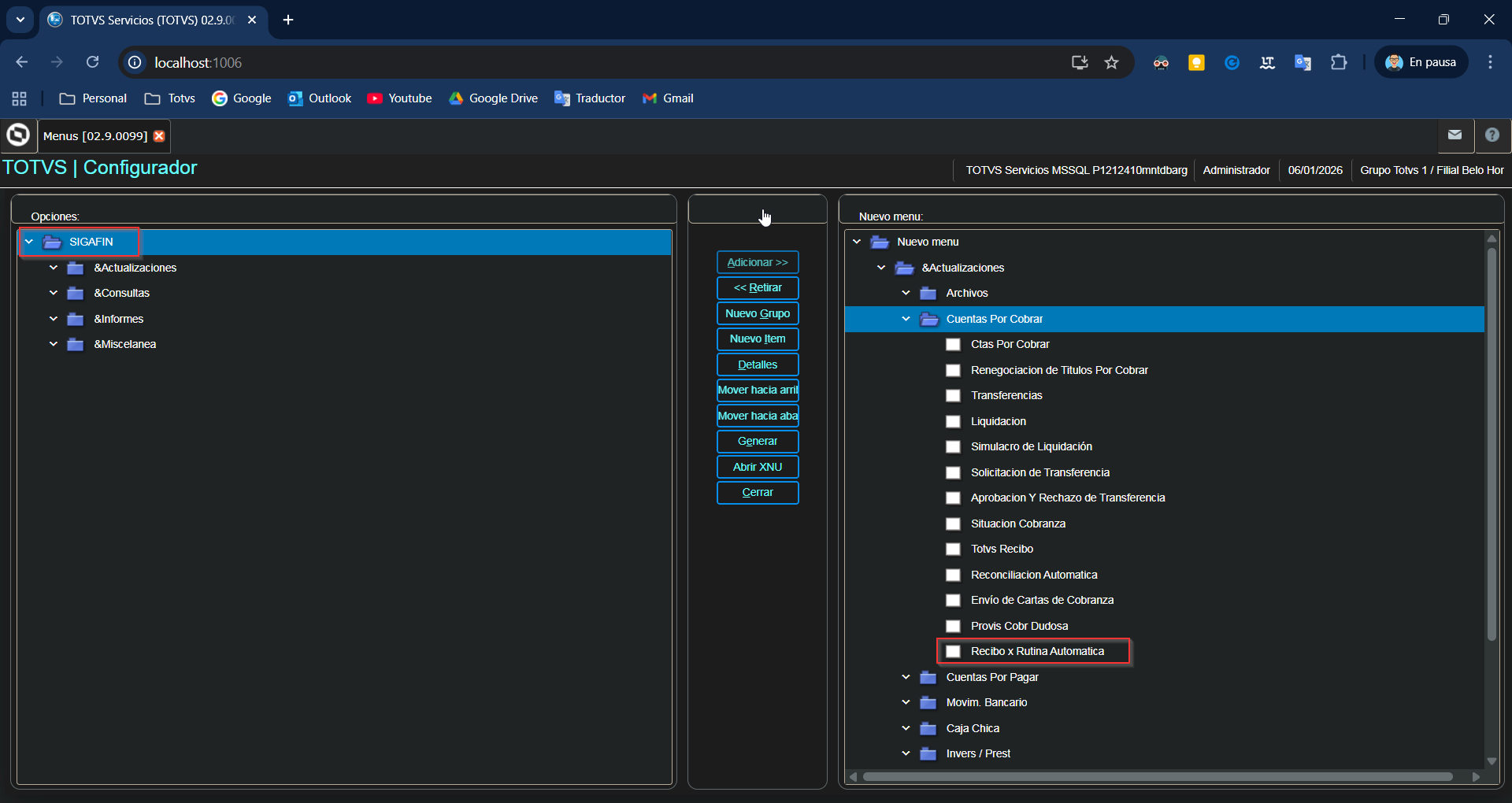Select the Invers / Prest folder icon
Viewport: 1512px width, 803px height.
[928, 753]
